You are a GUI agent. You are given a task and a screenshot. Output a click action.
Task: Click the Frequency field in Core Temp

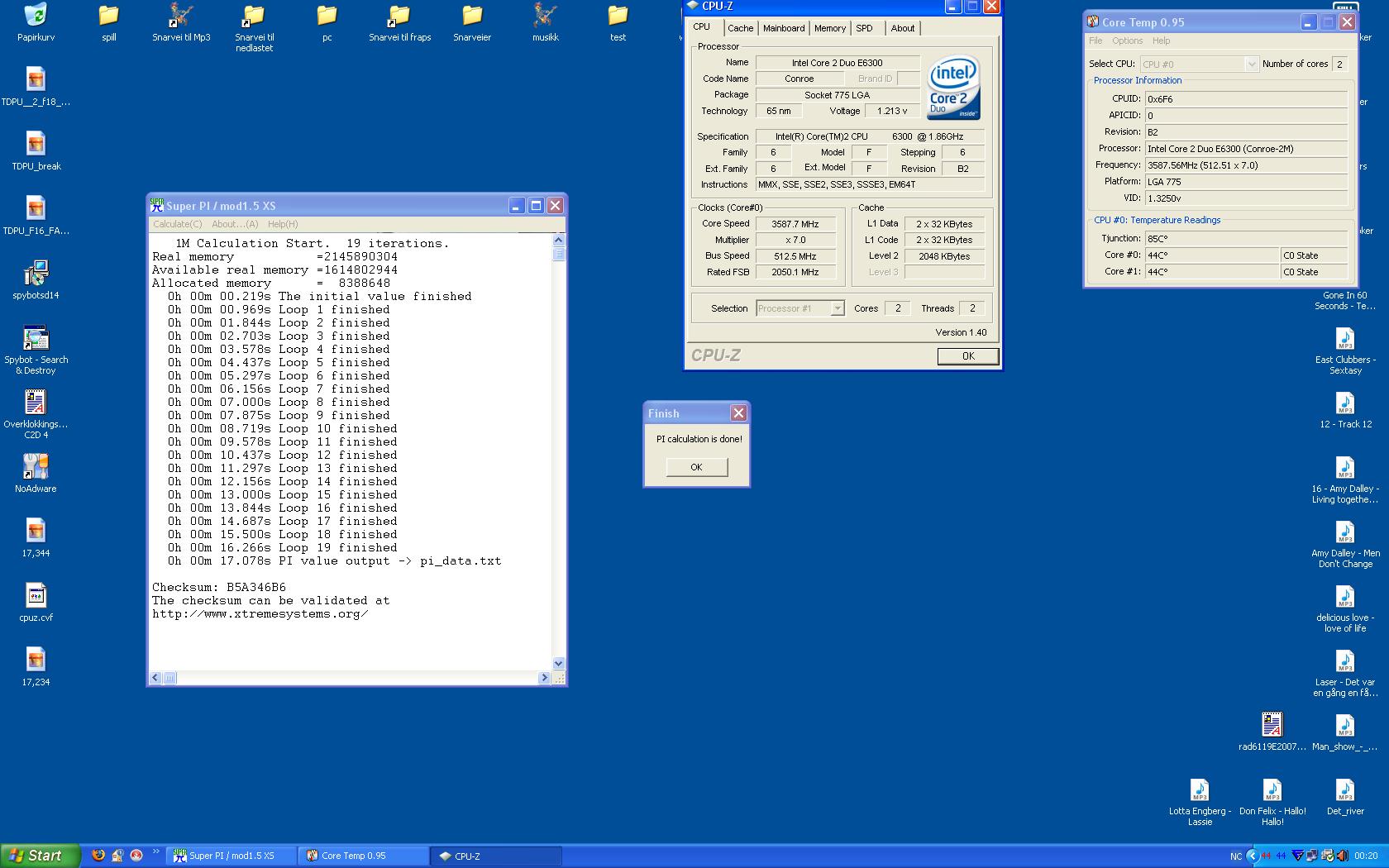tap(1246, 165)
